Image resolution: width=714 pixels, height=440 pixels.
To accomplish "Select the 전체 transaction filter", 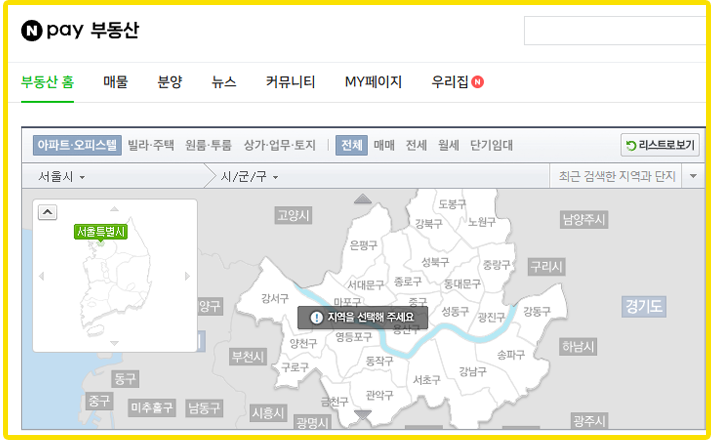I will pyautogui.click(x=352, y=145).
